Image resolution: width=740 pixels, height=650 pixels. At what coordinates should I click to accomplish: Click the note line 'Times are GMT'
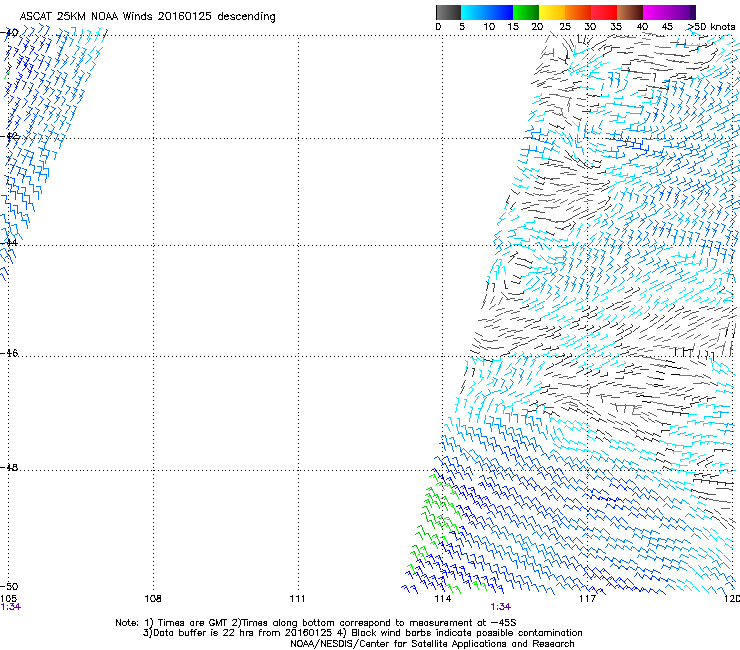pos(315,623)
